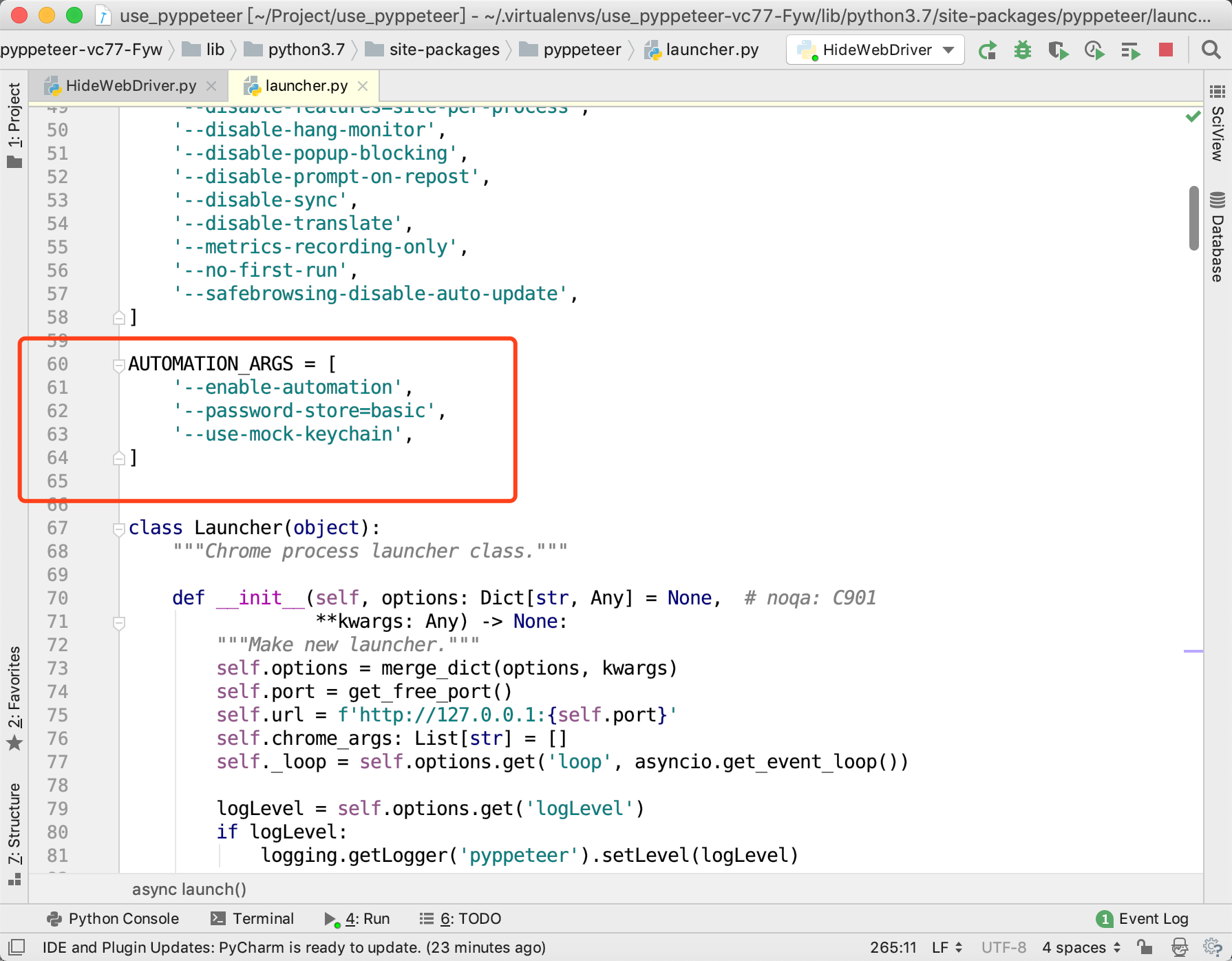Viewport: 1232px width, 961px height.
Task: Change line separator LF in status bar
Action: click(946, 948)
